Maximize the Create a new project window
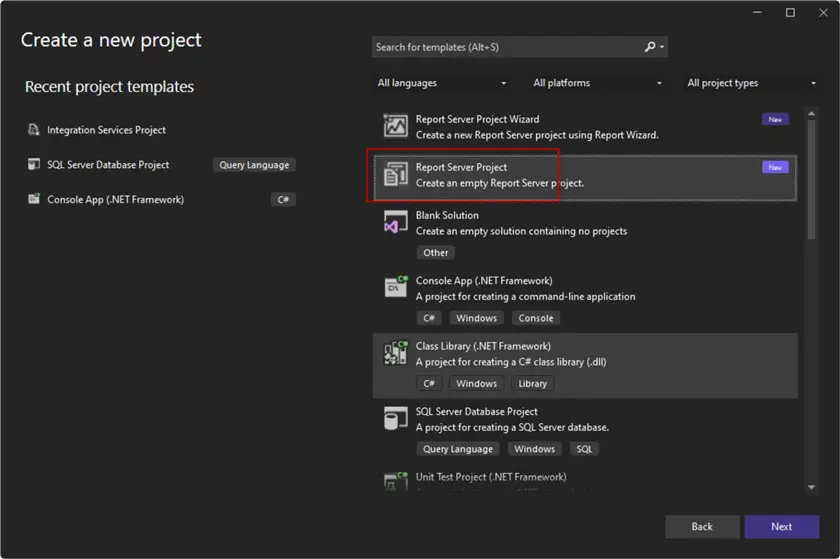Viewport: 840px width, 559px height. (x=790, y=12)
